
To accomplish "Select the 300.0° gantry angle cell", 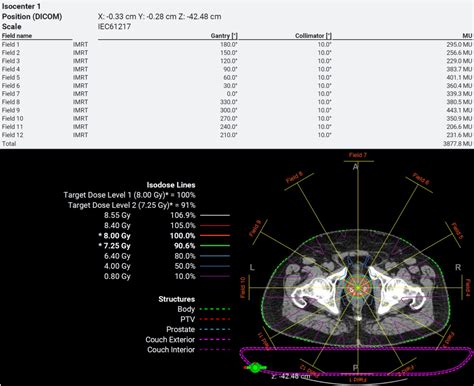I will point(228,110).
